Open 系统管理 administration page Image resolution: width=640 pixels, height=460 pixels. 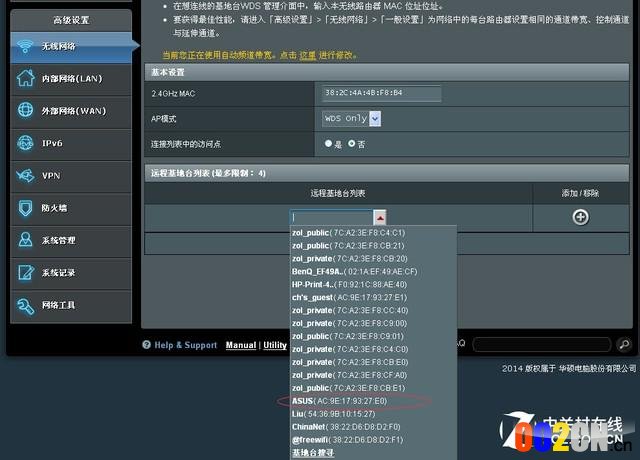tap(71, 240)
